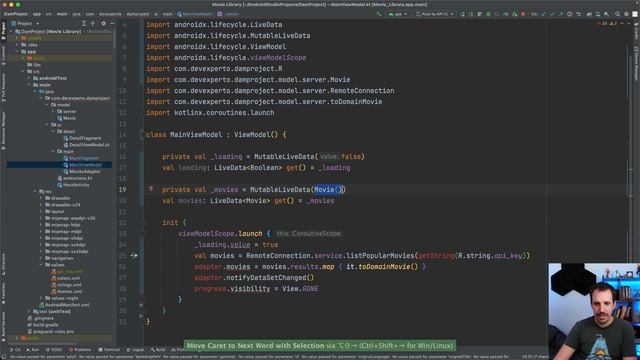Screen dimensions: 640x360
Task: Click the red Stop button in toolbar
Action: click(x=523, y=14)
